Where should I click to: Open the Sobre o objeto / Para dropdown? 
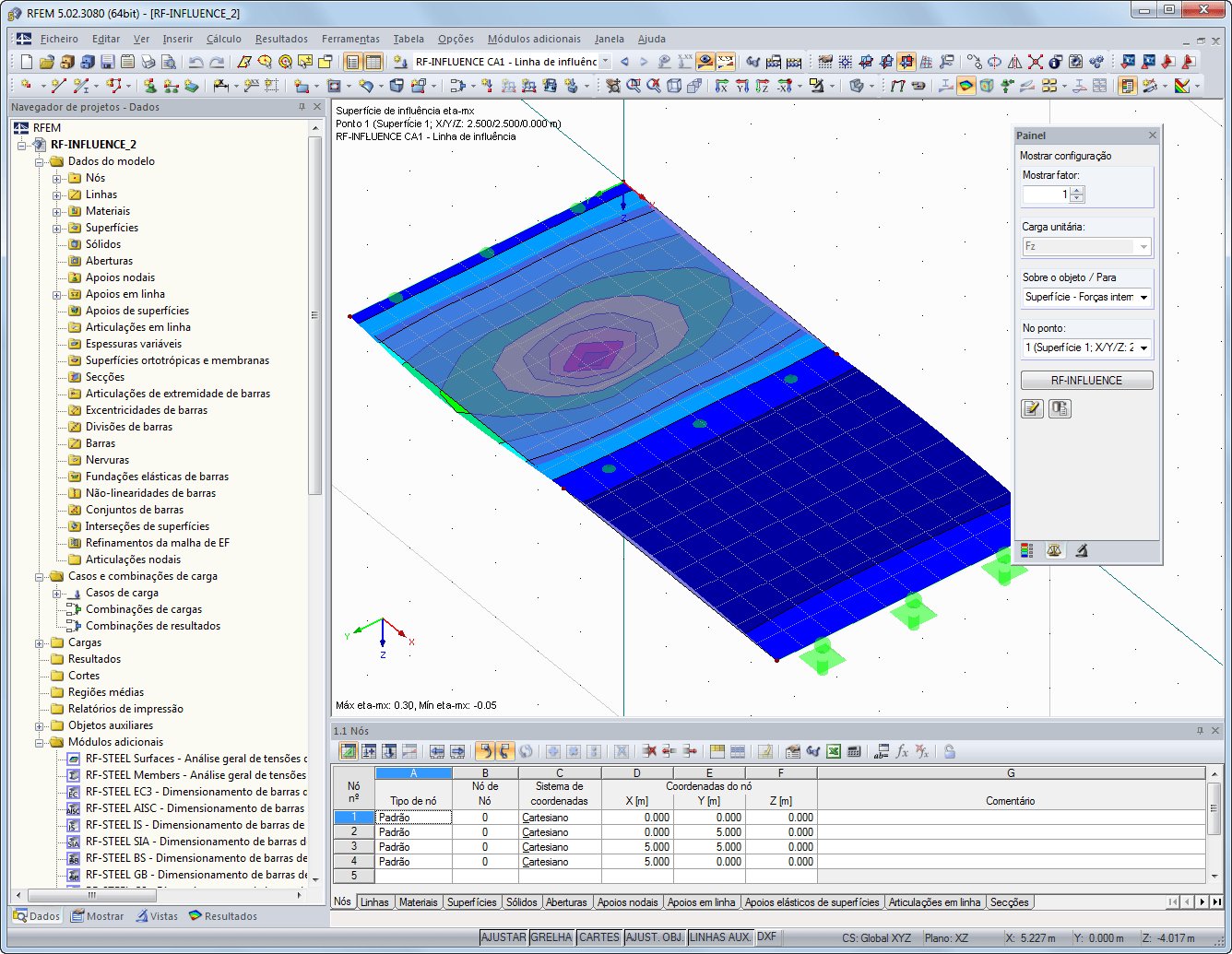tap(1143, 297)
